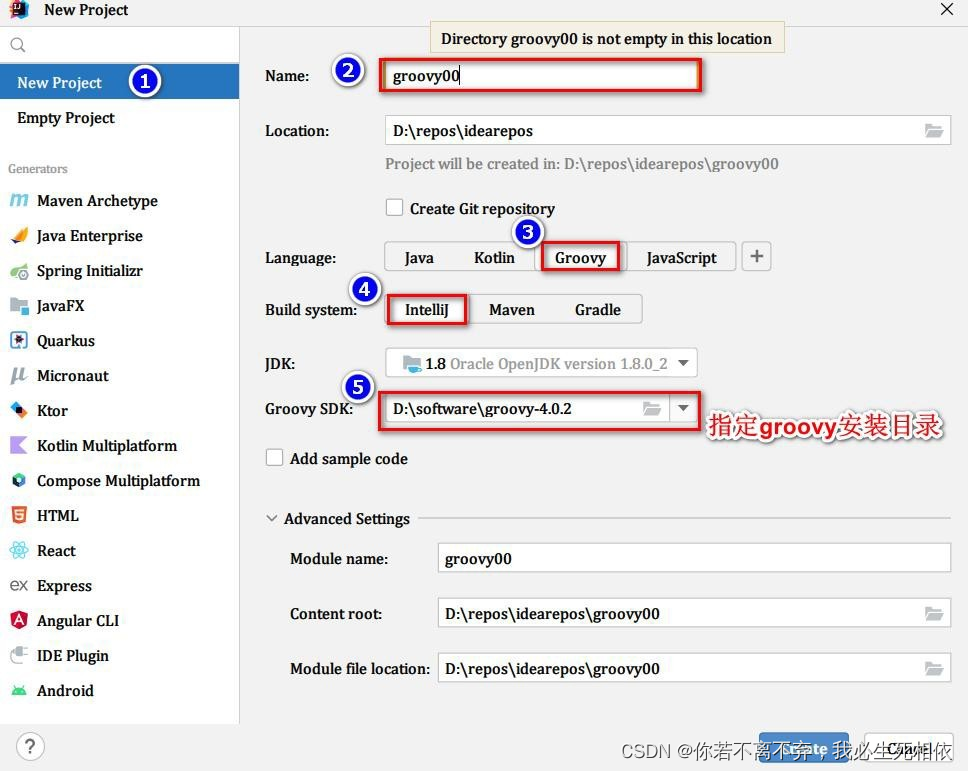This screenshot has width=968, height=771.
Task: Close the New Project dialog
Action: point(946,9)
